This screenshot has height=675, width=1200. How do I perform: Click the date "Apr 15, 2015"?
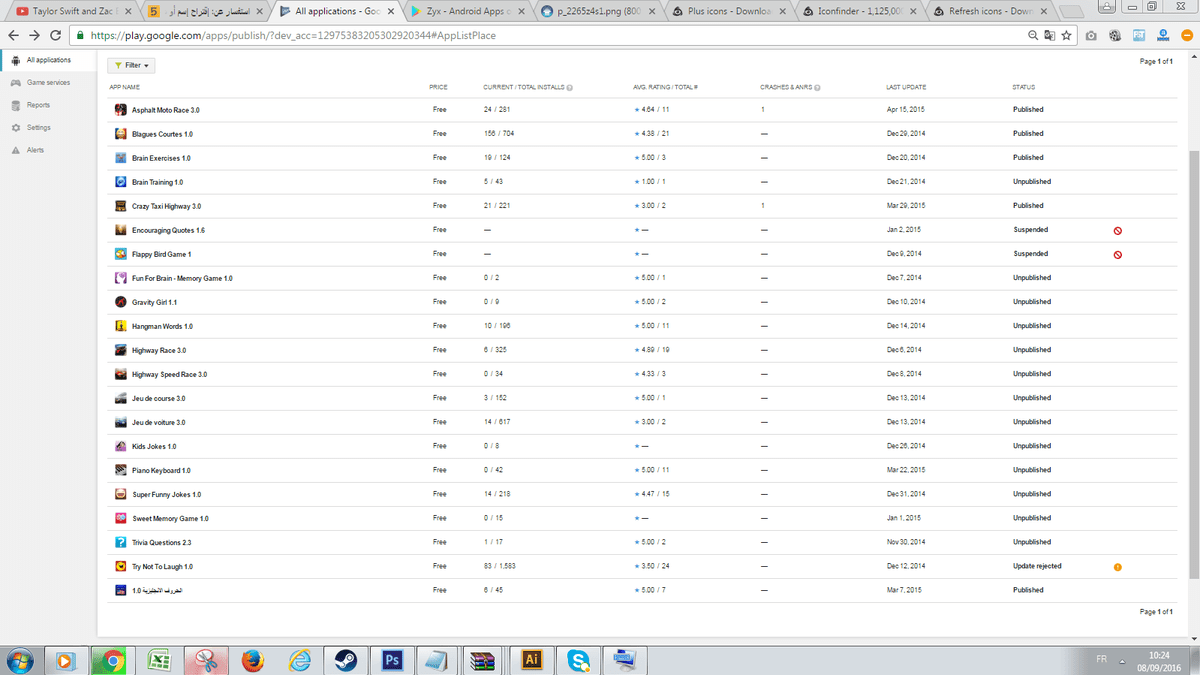[905, 110]
